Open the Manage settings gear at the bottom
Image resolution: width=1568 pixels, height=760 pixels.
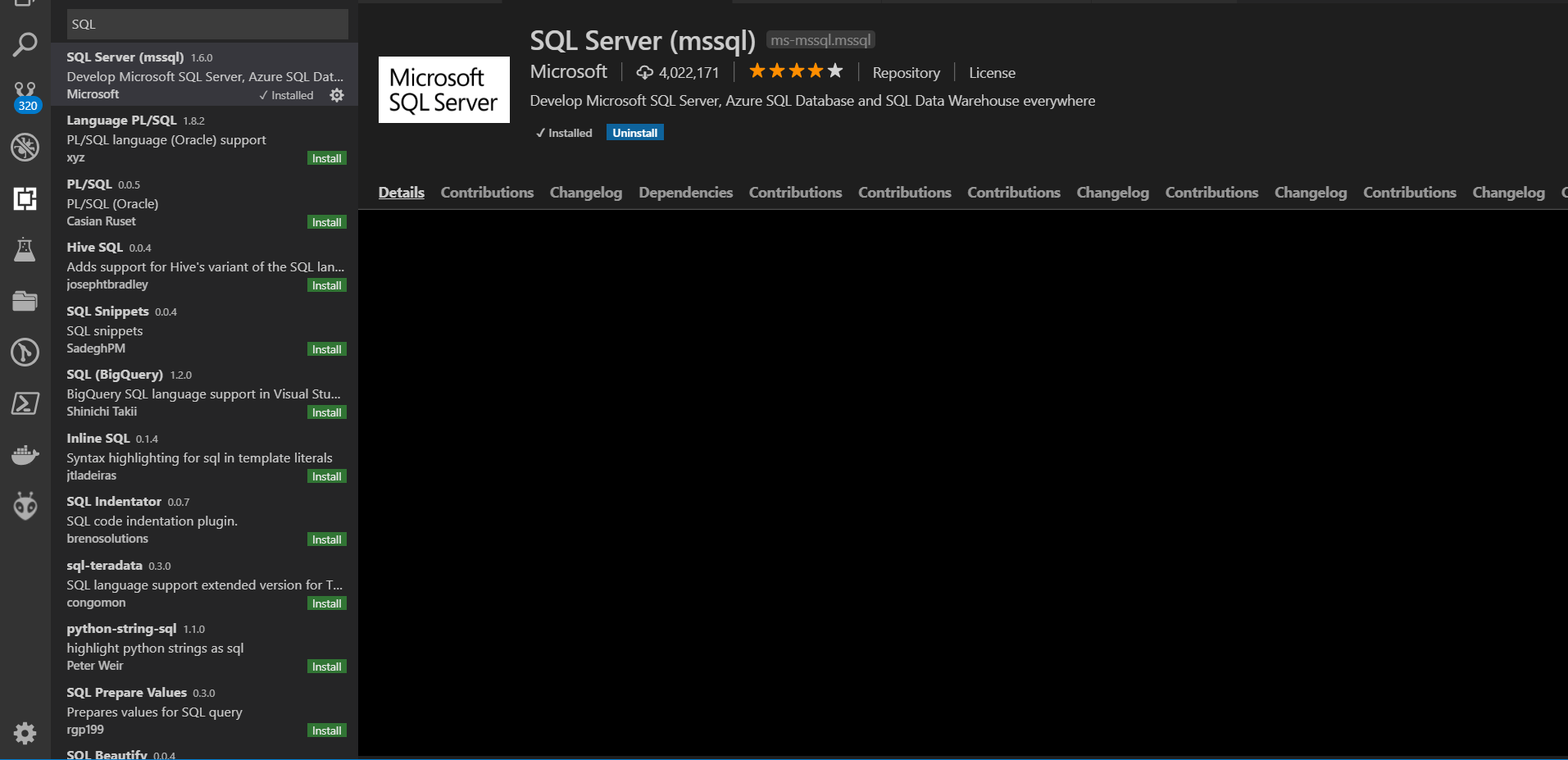(x=25, y=733)
